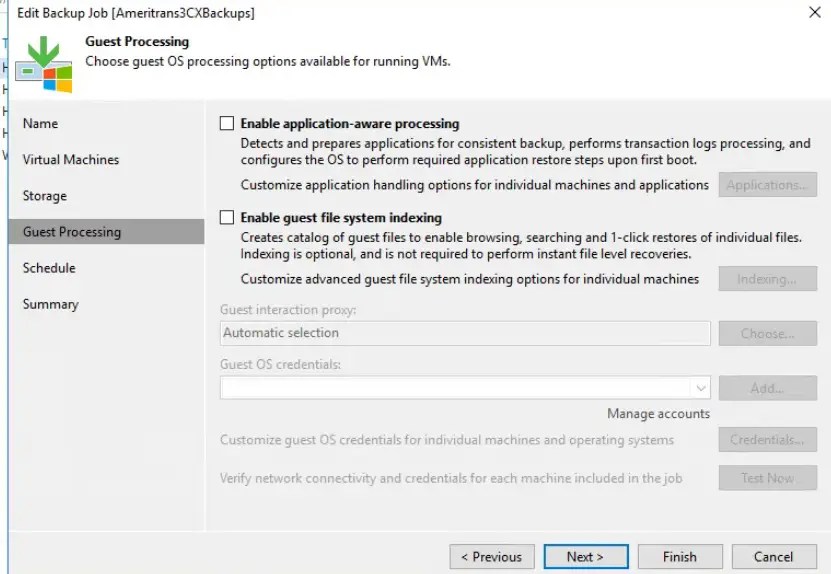Click the Manage accounts link
This screenshot has height=574, width=831.
[658, 413]
